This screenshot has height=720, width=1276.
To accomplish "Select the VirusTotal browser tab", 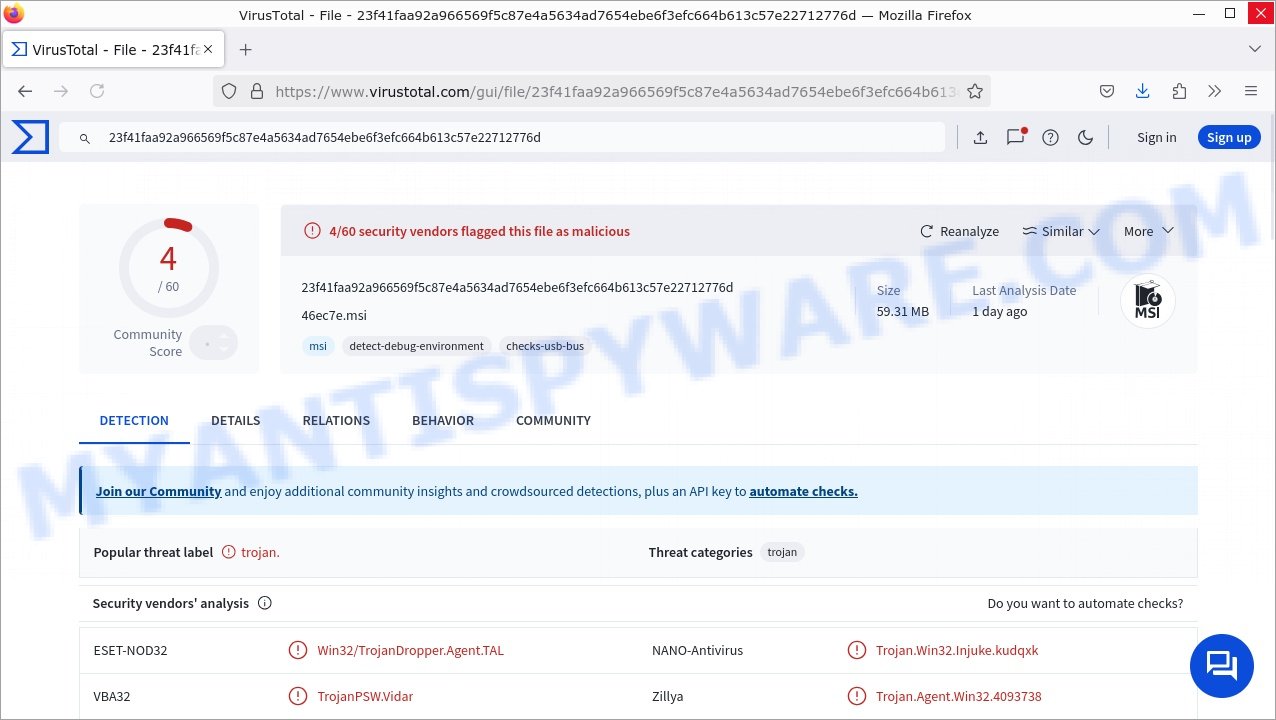I will coord(114,49).
